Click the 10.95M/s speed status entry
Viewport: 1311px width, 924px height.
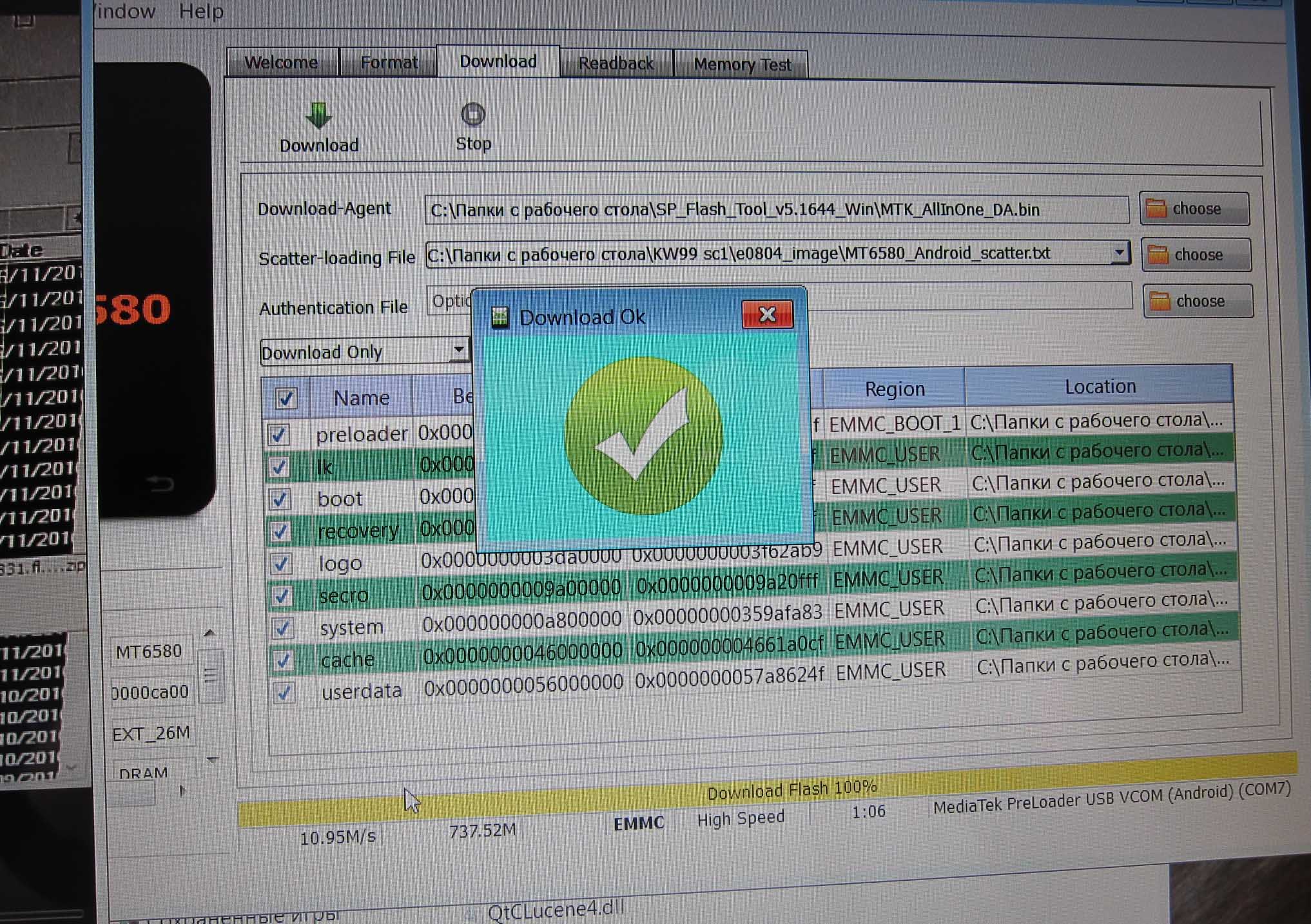[338, 837]
